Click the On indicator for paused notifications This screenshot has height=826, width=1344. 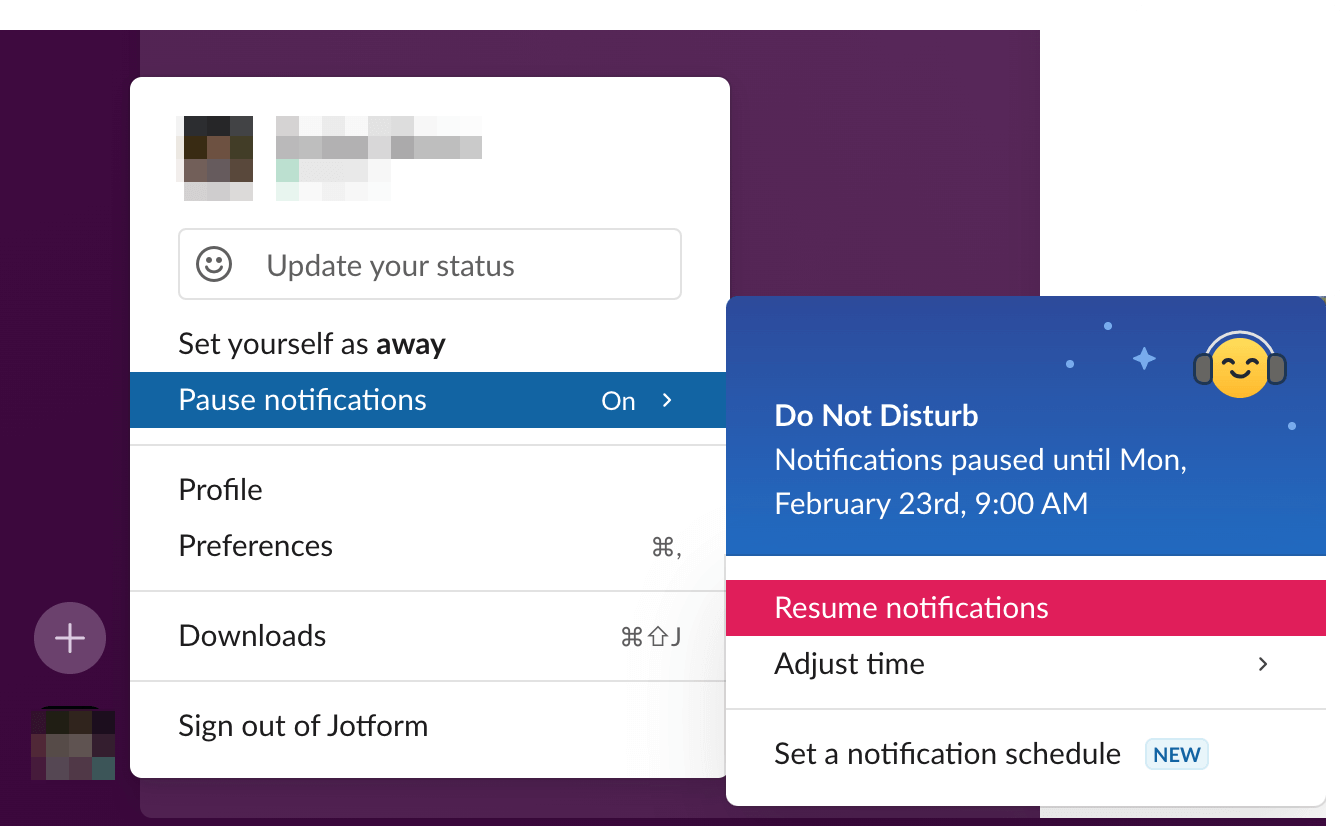(617, 400)
